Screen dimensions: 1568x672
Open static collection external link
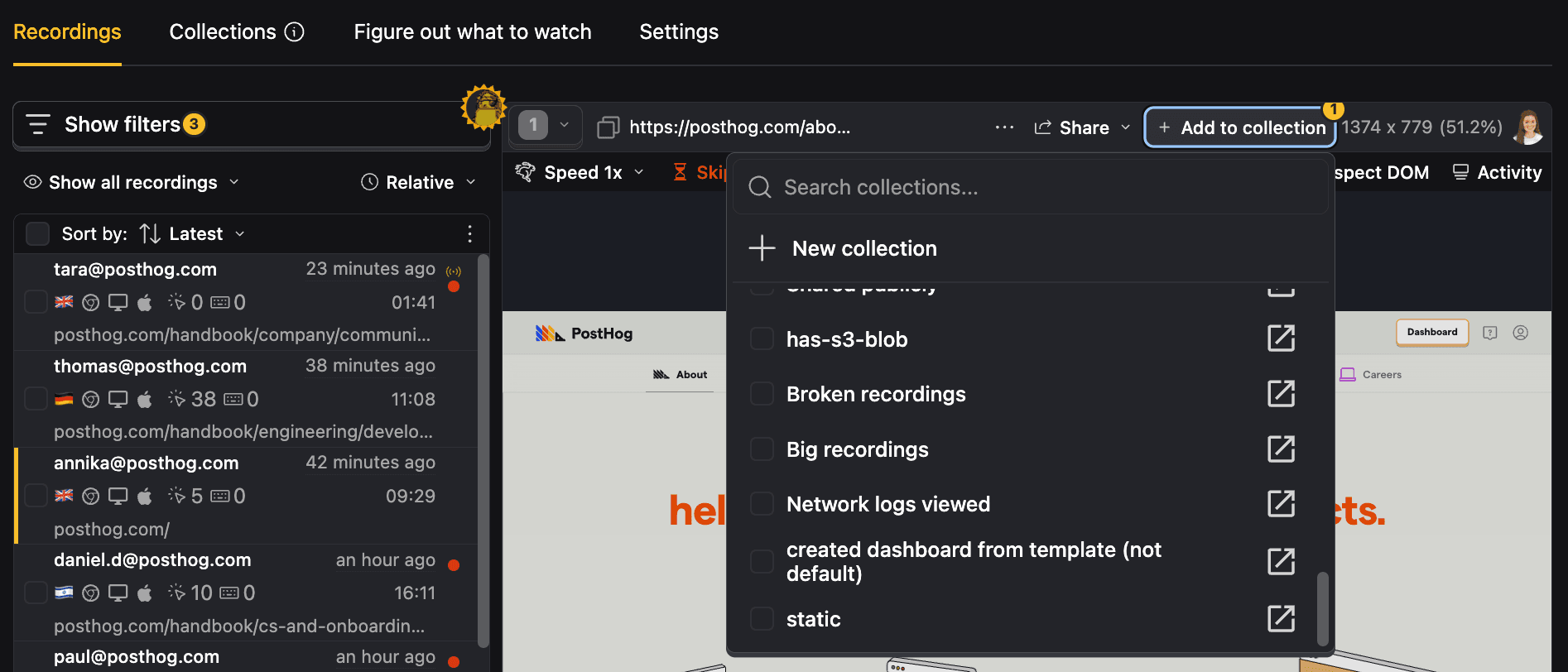pos(1281,618)
